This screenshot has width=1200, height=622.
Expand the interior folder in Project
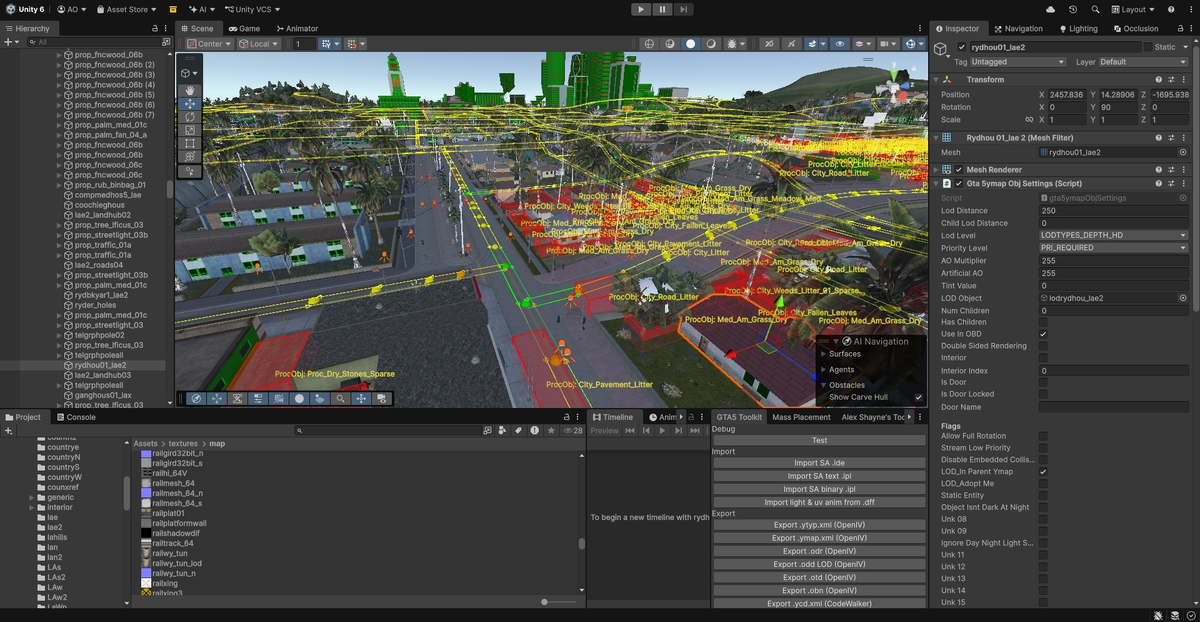point(31,507)
